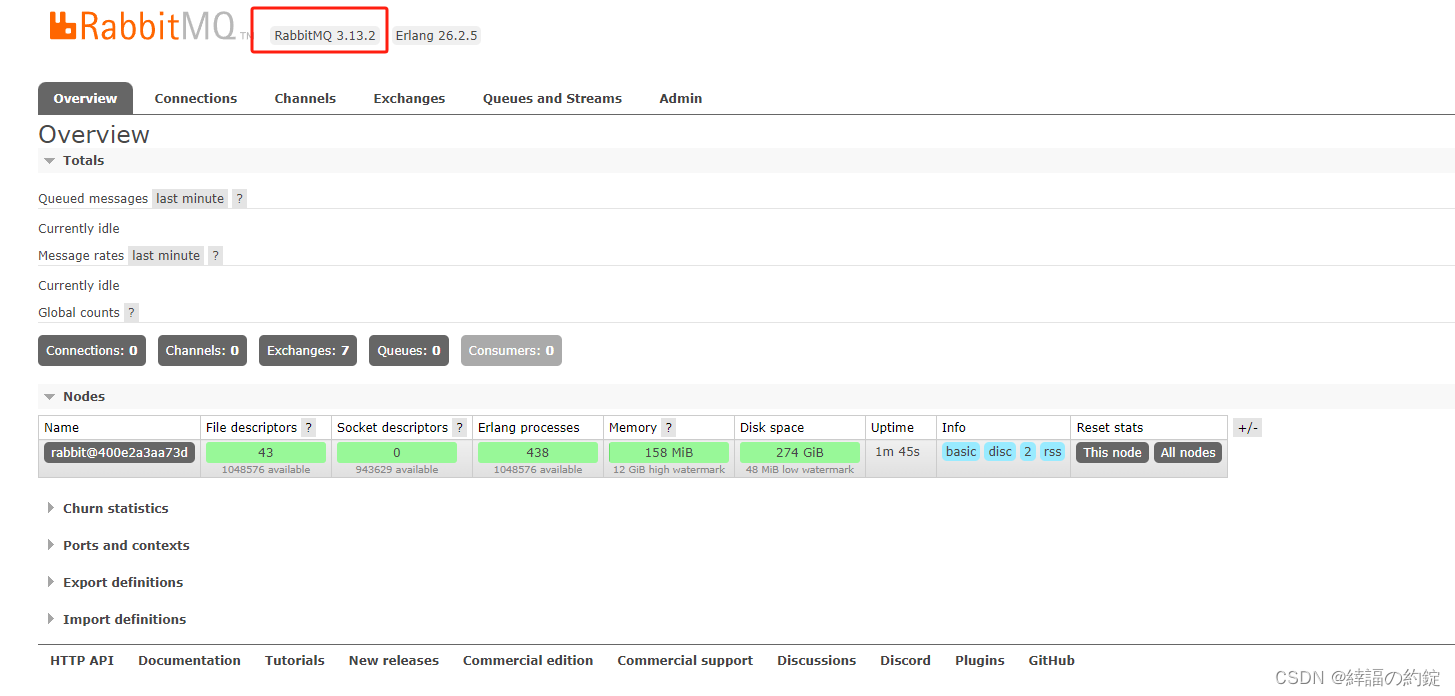This screenshot has height=696, width=1455.
Task: Click the Memory 158 MiB bar
Action: click(669, 453)
